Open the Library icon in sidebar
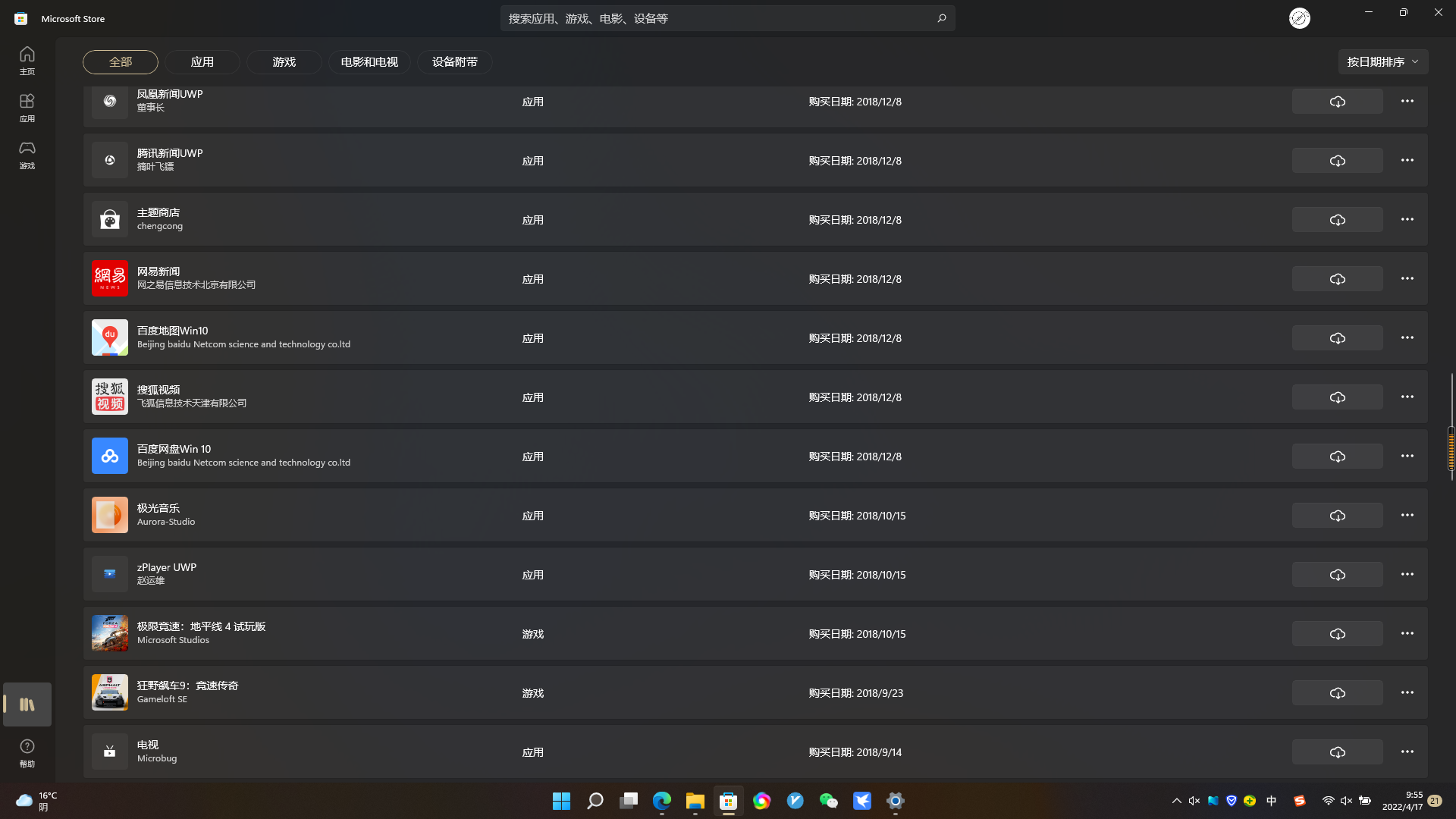The image size is (1456, 819). (x=27, y=704)
